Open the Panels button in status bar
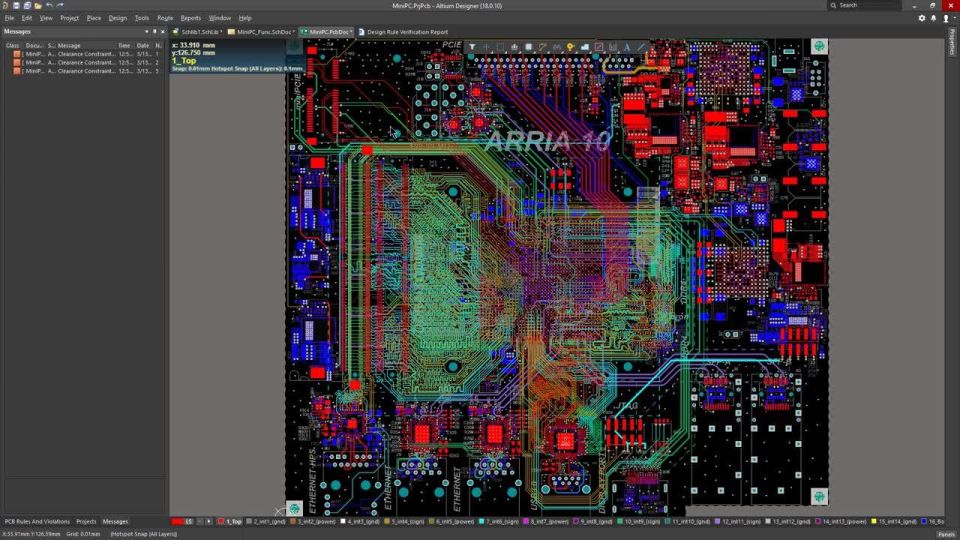The width and height of the screenshot is (960, 540). point(946,534)
